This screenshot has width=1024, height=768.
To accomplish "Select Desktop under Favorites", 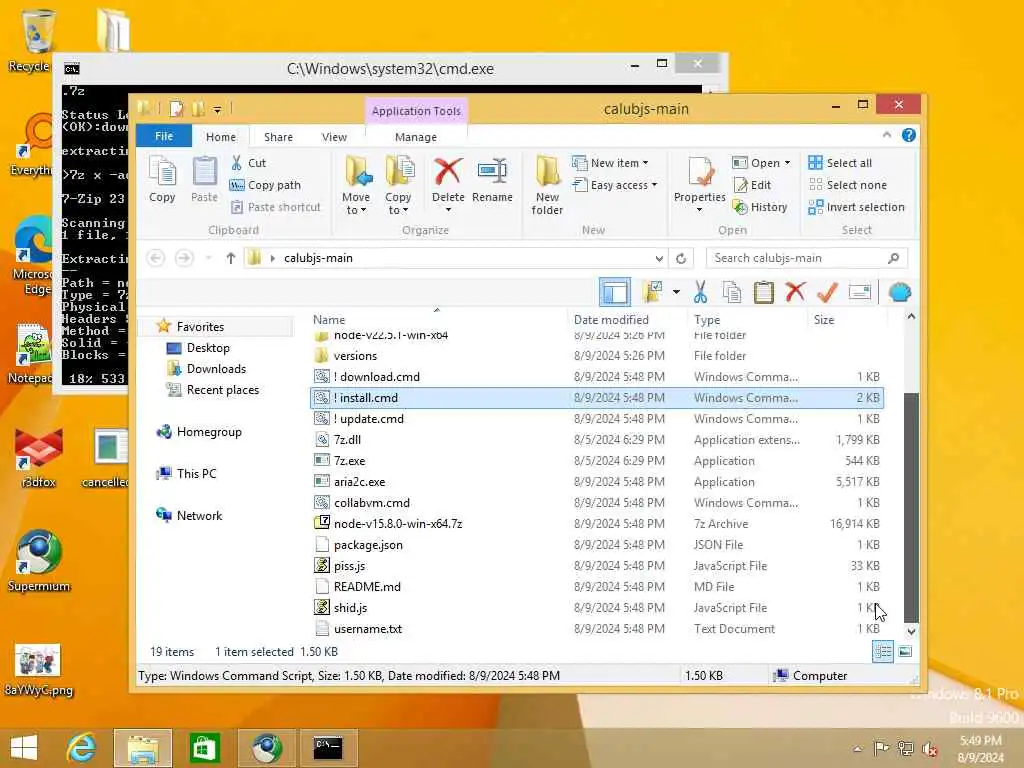I will [199, 347].
